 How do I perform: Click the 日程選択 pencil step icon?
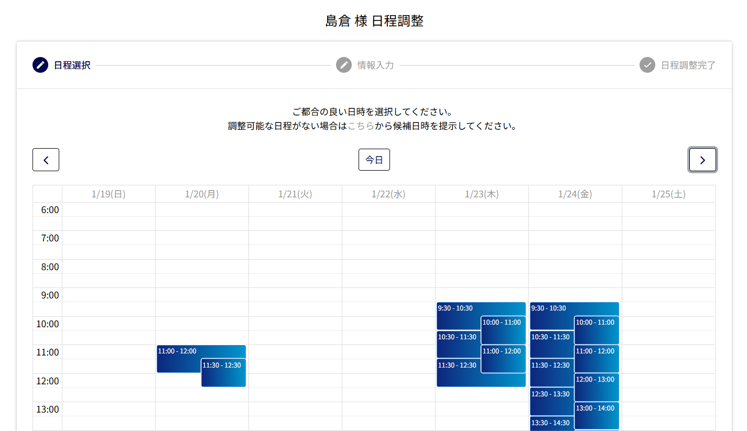pyautogui.click(x=40, y=65)
